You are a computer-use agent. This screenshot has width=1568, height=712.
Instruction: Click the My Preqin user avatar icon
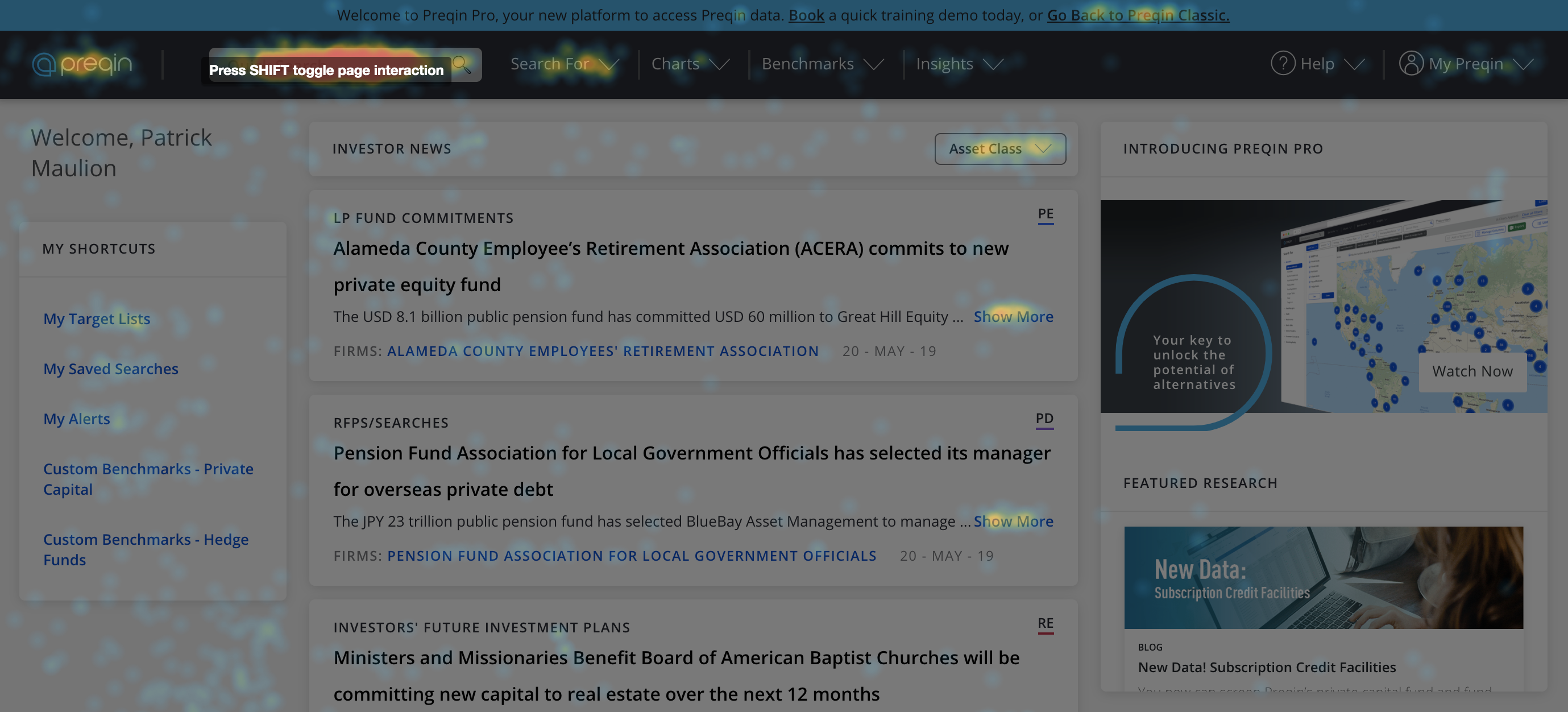pos(1411,63)
